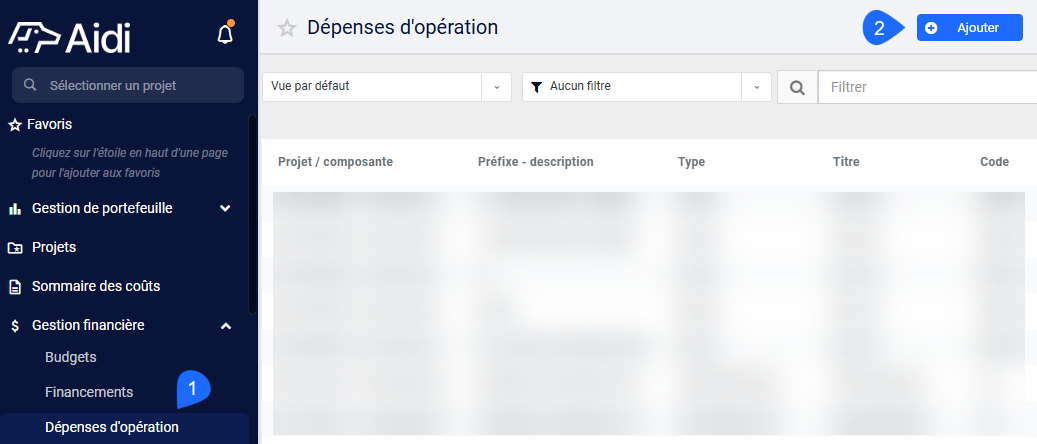
Task: Click the Filtrer text input field
Action: click(927, 87)
